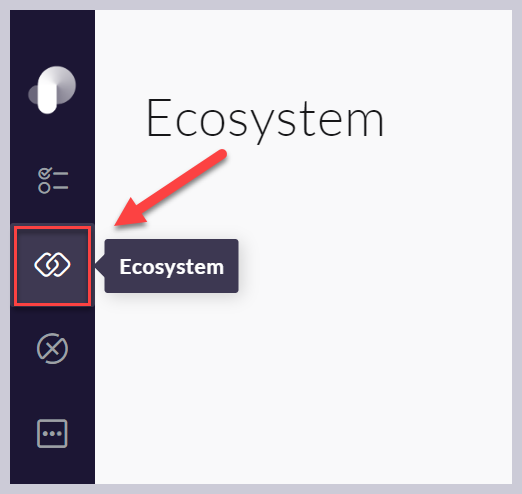
Task: Click the interlocking links Ecosystem icon
Action: [x=52, y=265]
